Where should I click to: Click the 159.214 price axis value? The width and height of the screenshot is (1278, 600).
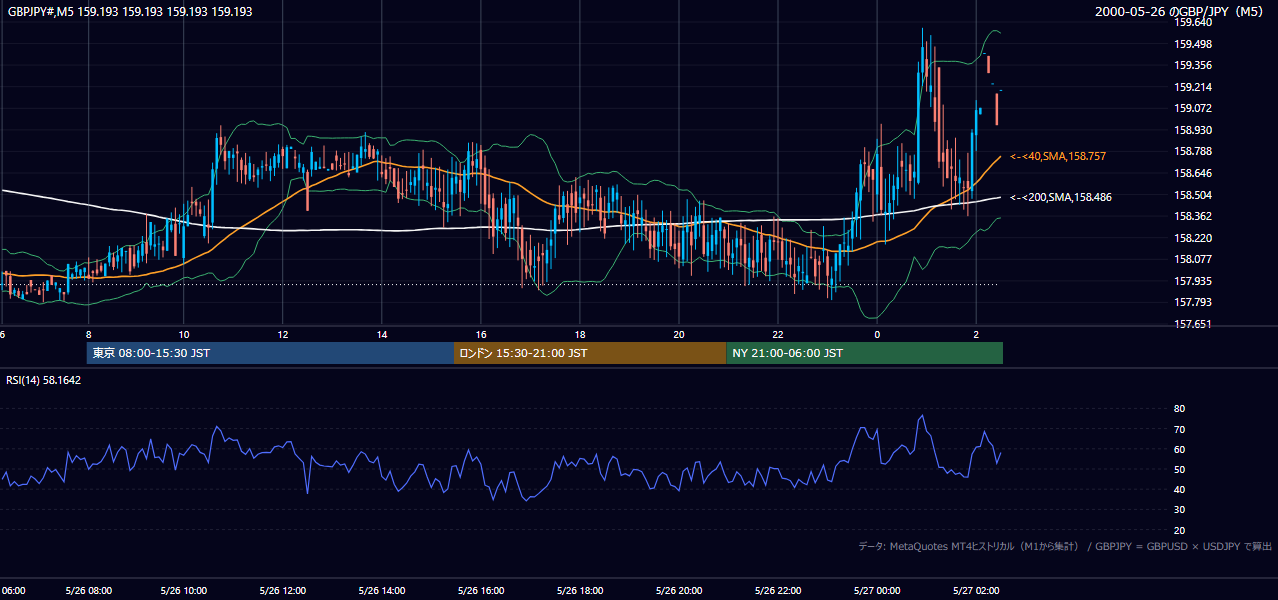pyautogui.click(x=1193, y=87)
